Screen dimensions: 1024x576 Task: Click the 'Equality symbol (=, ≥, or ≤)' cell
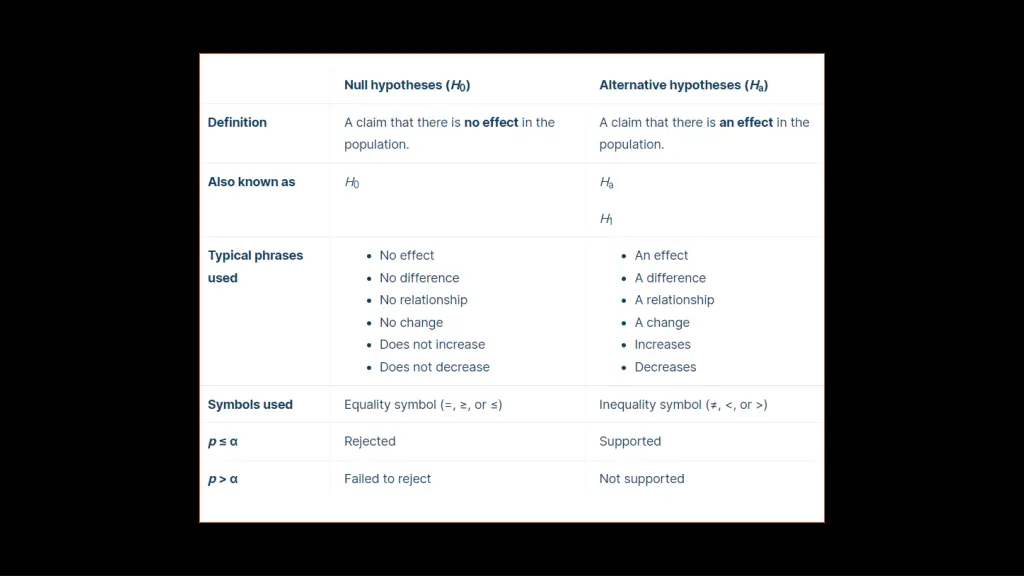point(423,404)
